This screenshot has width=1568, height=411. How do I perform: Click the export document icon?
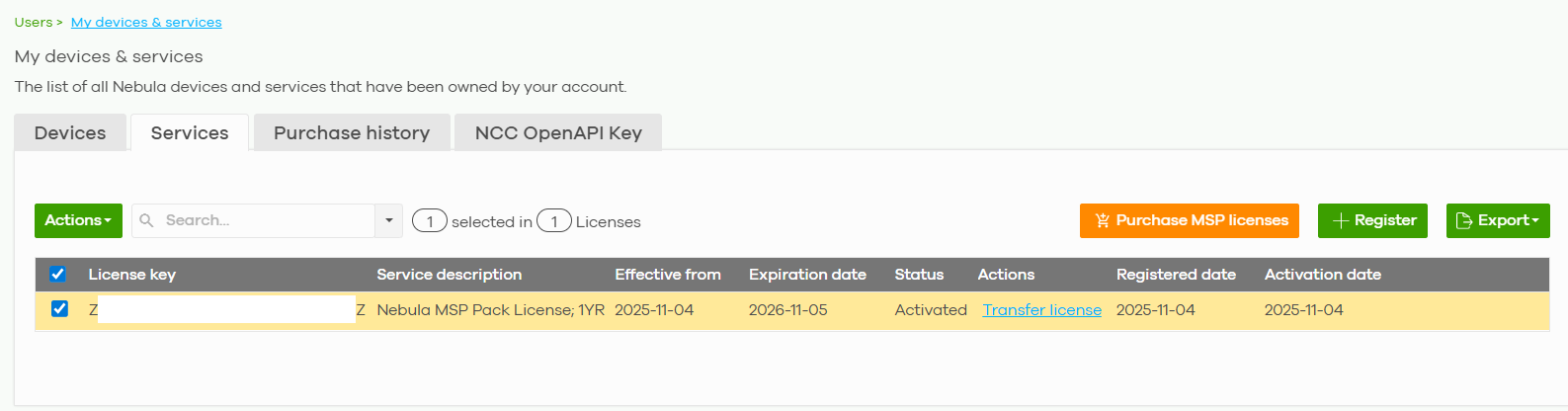pos(1463,220)
